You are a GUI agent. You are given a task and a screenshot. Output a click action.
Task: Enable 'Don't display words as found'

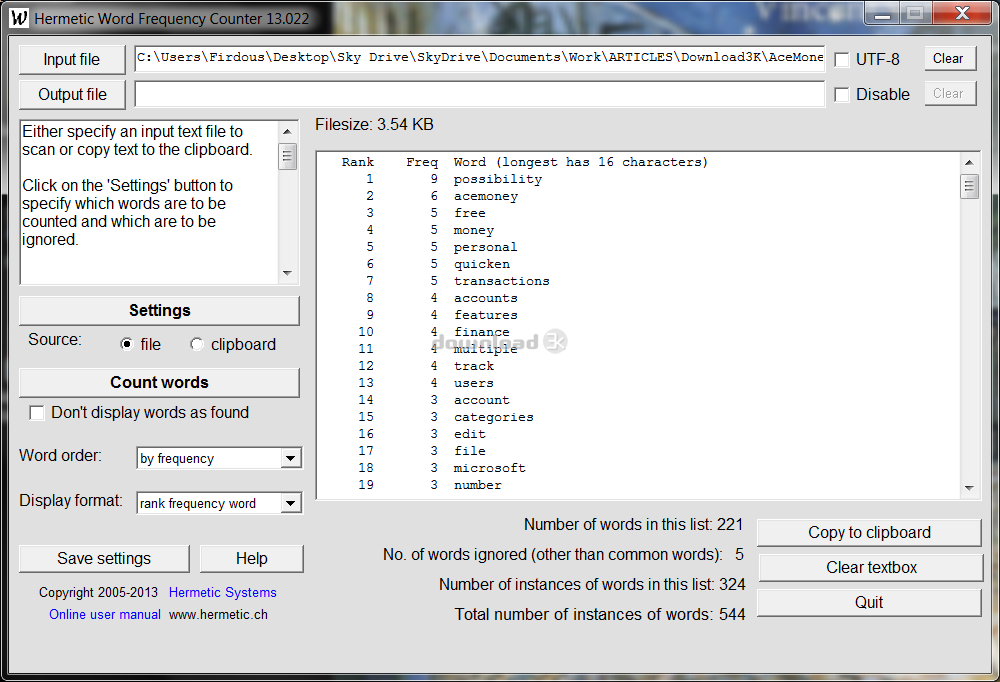tap(37, 412)
